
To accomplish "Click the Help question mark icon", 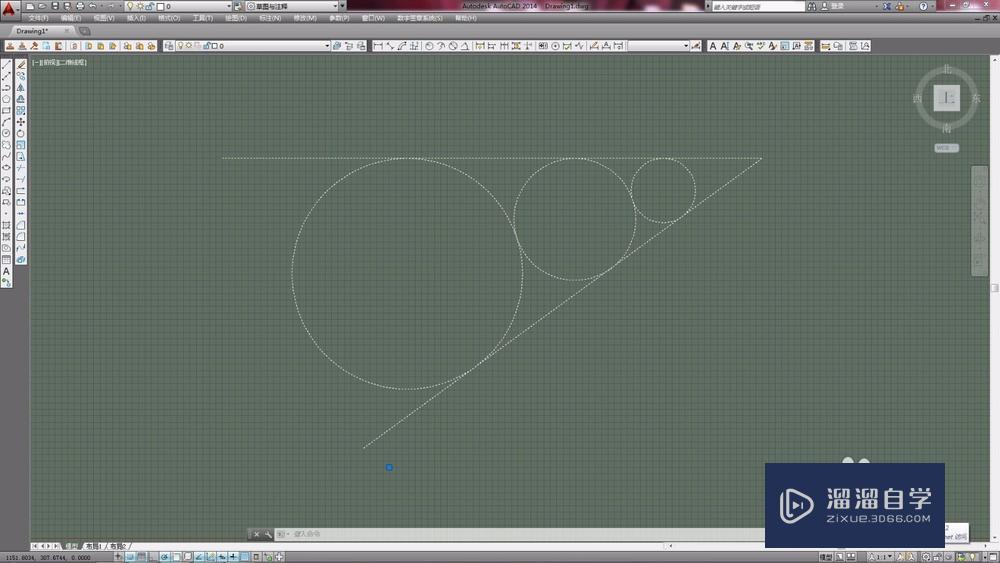I will pos(923,6).
